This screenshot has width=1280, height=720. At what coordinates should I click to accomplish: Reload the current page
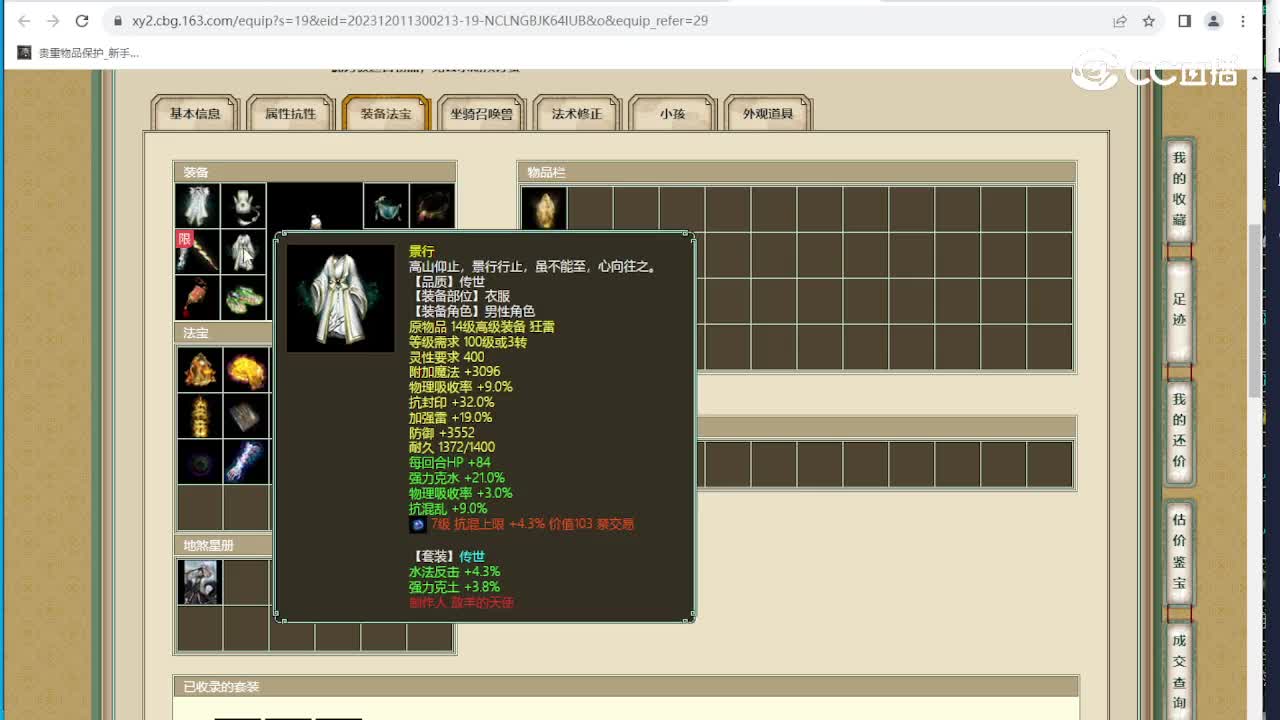(82, 21)
